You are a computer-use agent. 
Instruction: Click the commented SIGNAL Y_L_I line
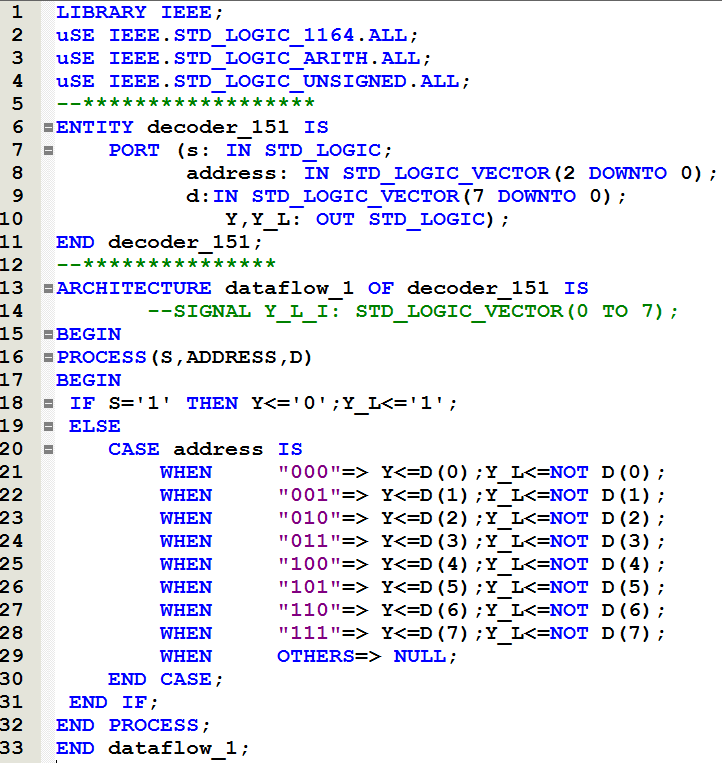pos(413,311)
